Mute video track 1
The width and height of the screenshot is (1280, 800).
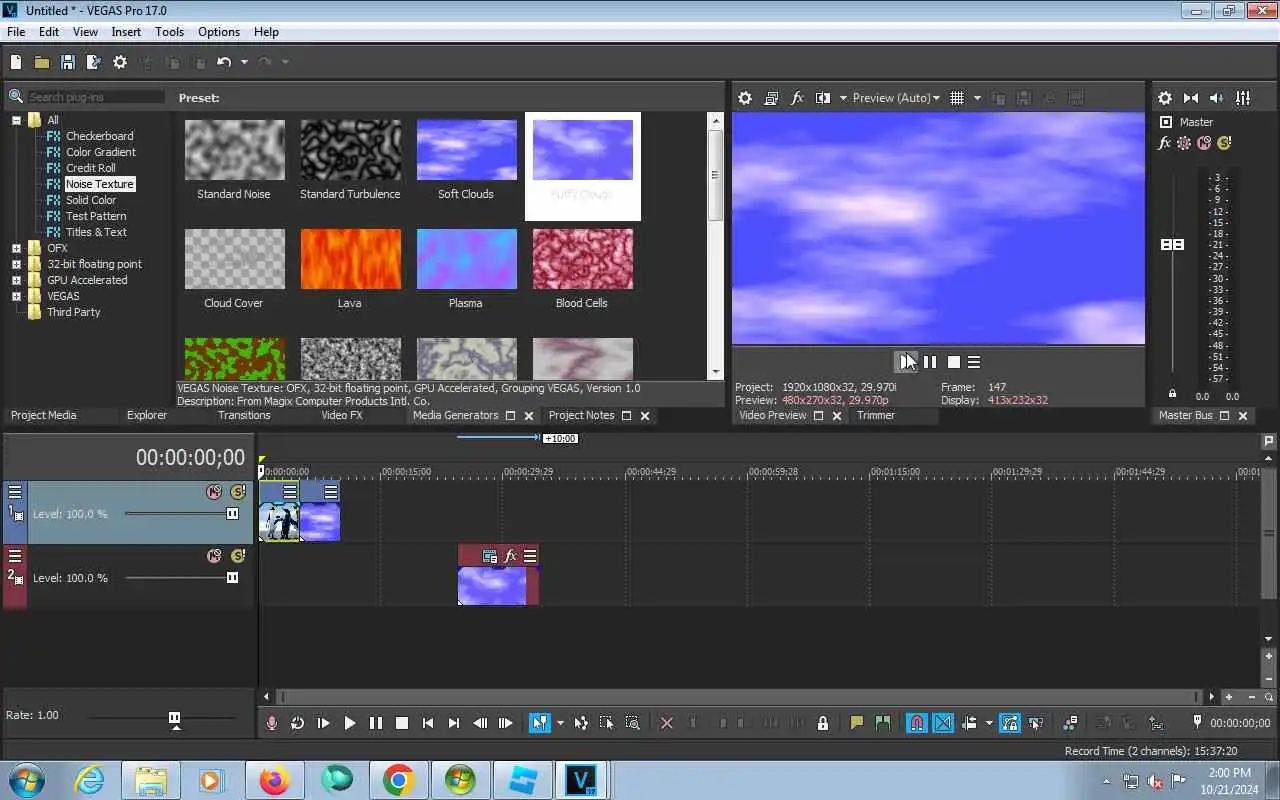click(213, 492)
